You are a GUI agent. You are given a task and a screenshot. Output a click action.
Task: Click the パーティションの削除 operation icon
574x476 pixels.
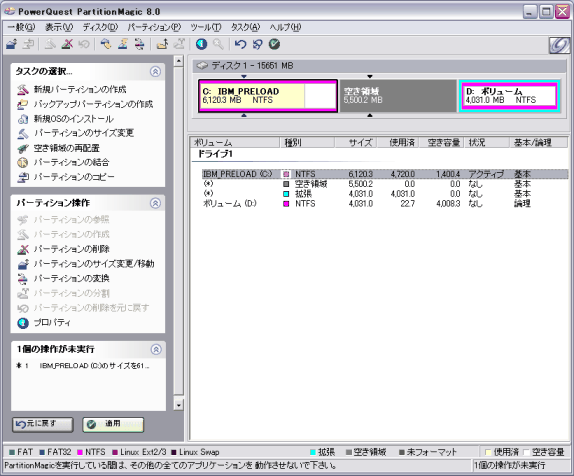point(23,249)
